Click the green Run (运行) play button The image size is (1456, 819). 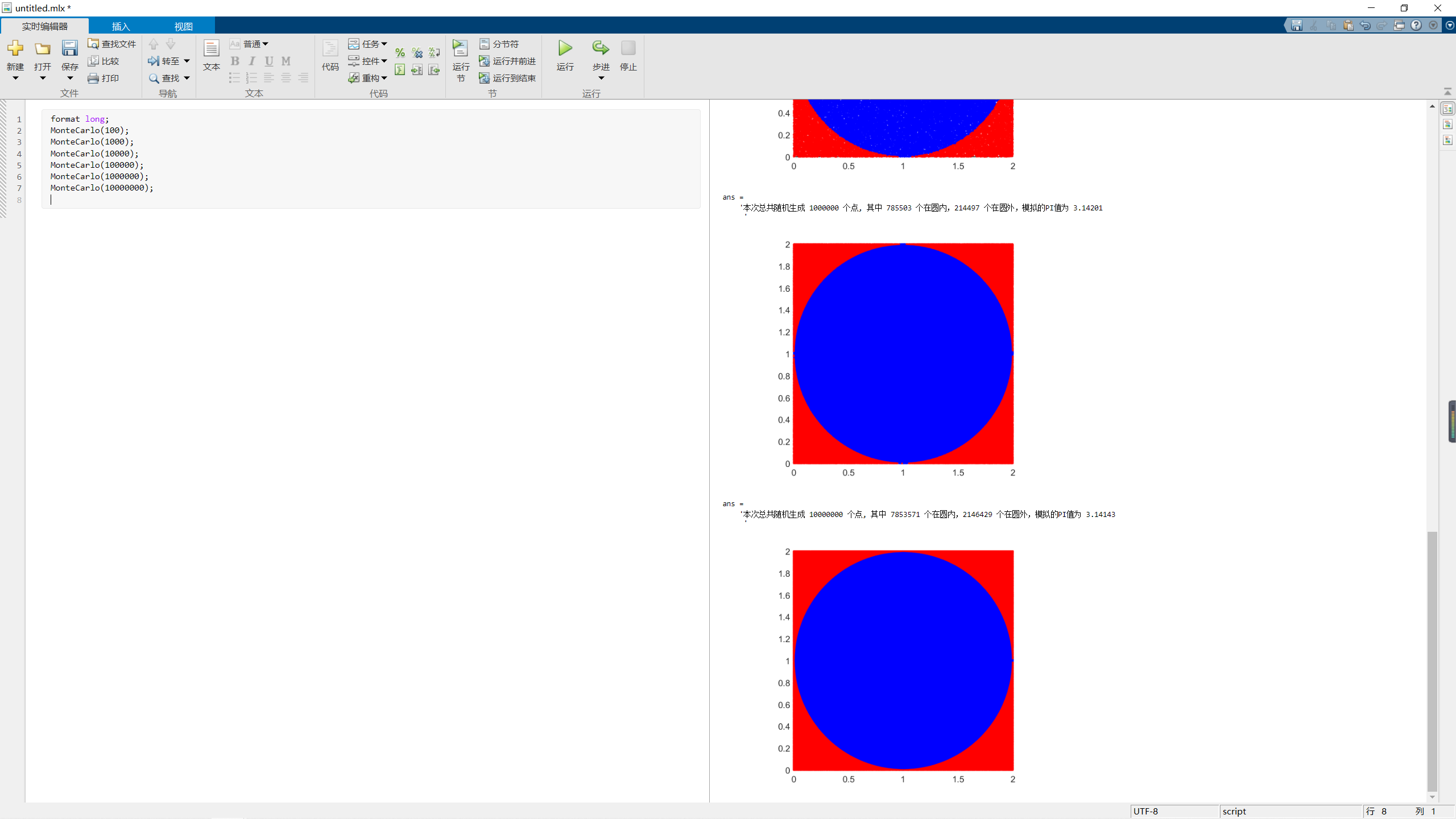[x=565, y=49]
